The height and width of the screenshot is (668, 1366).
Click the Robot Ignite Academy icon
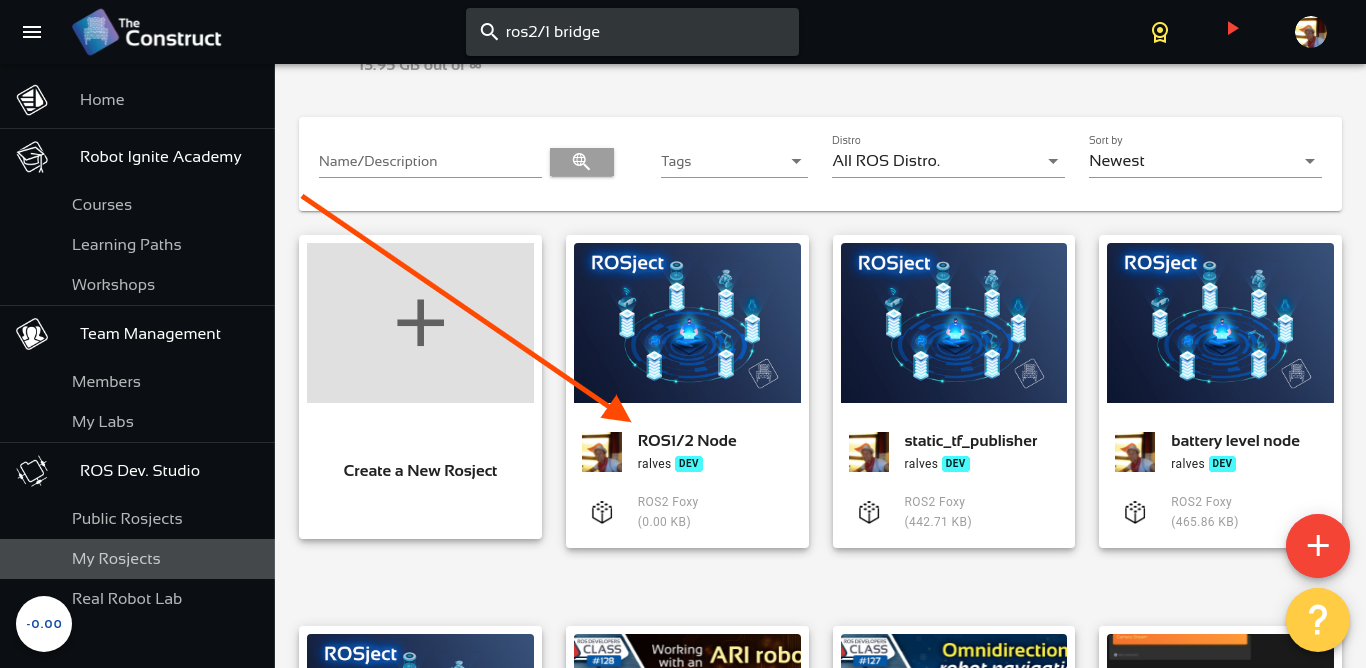point(32,157)
